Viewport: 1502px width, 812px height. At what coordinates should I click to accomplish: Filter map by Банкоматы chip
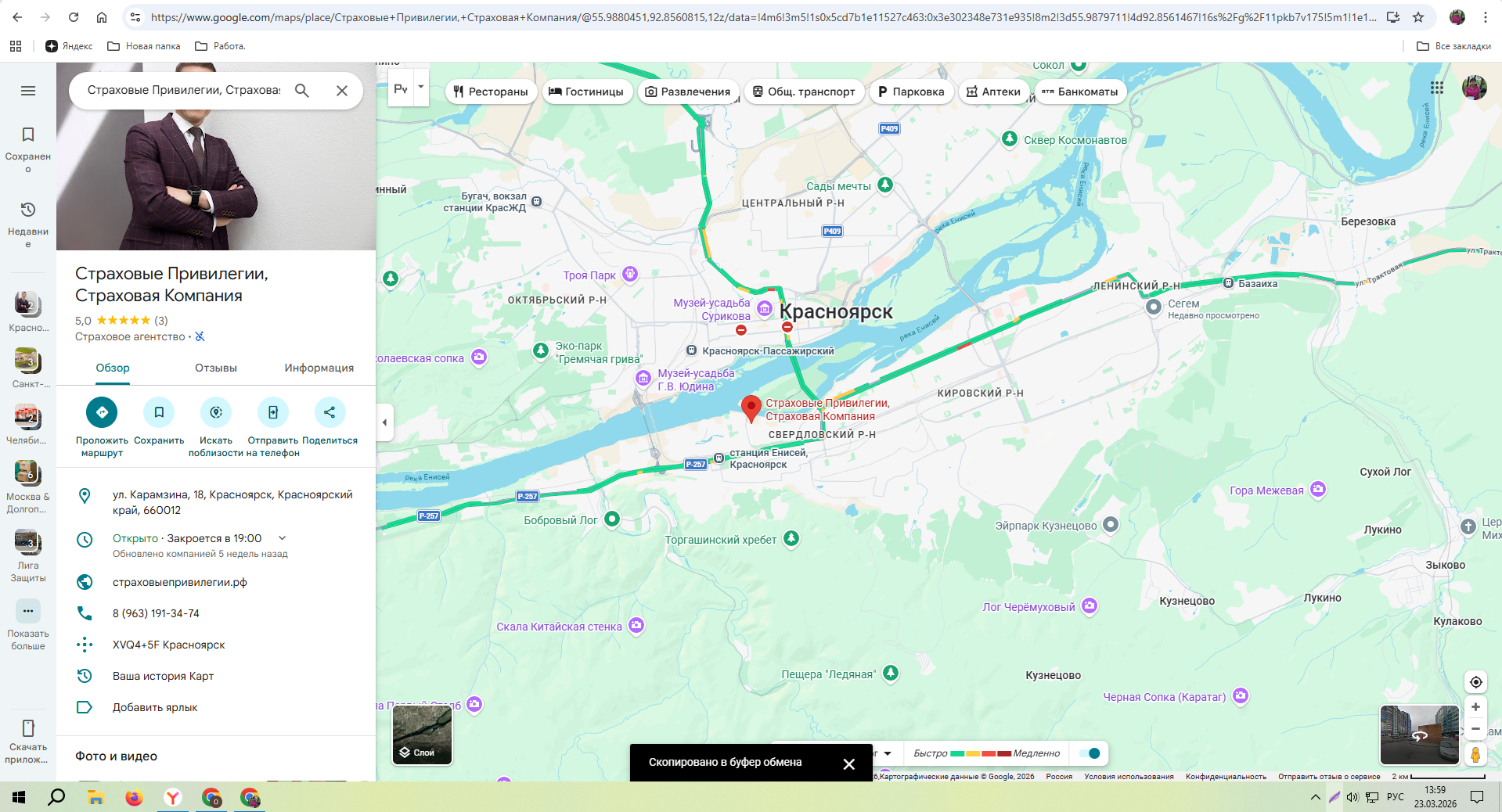(x=1080, y=92)
